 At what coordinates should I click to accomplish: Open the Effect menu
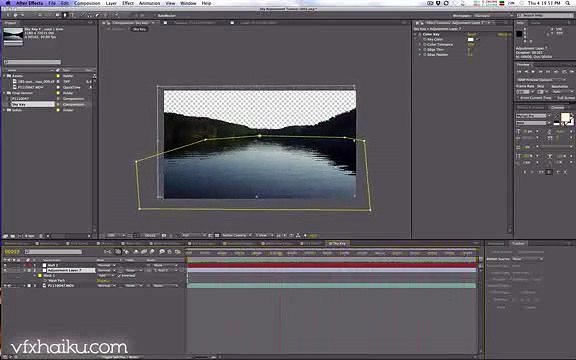(128, 3)
